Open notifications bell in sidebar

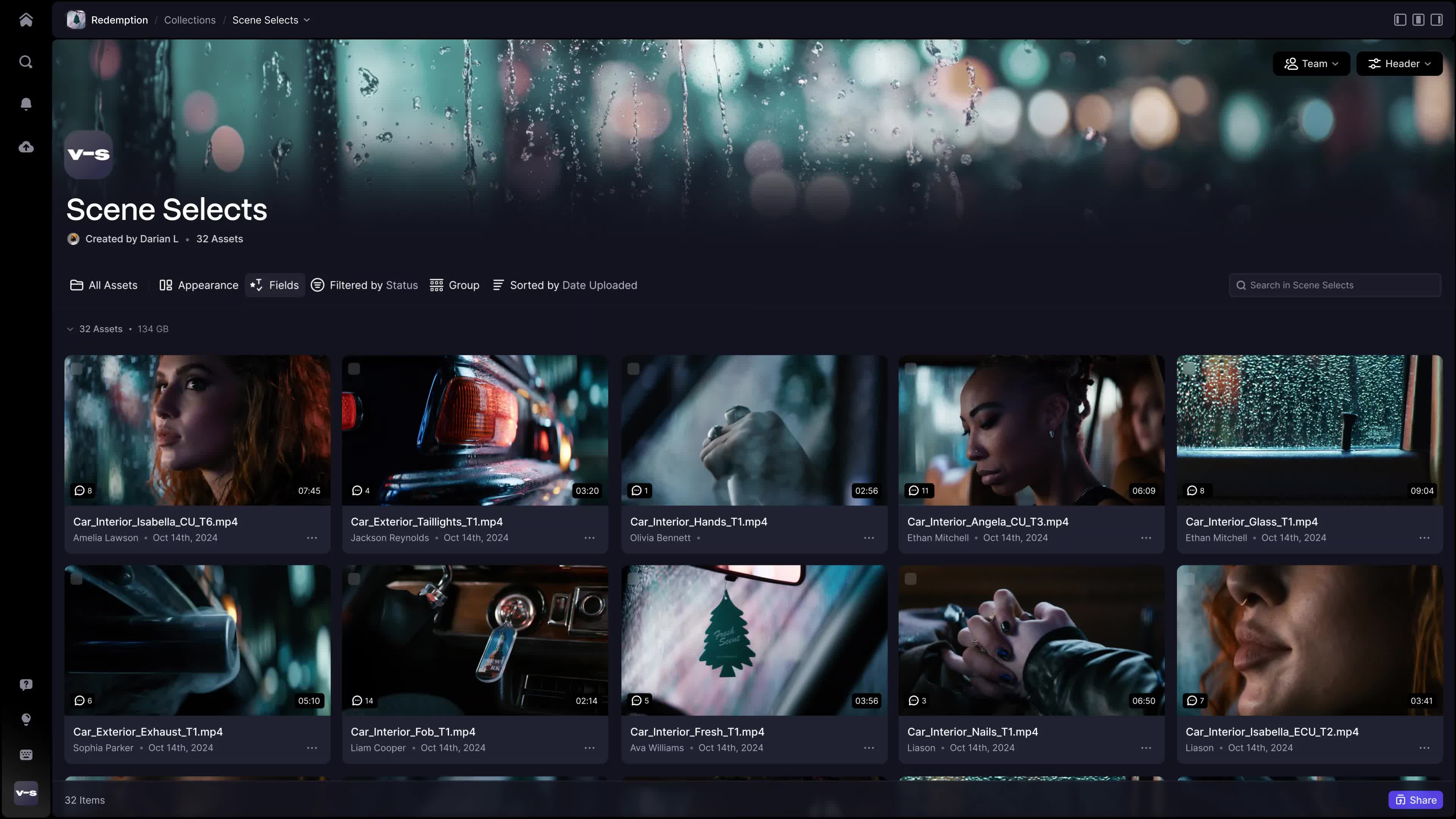(26, 104)
